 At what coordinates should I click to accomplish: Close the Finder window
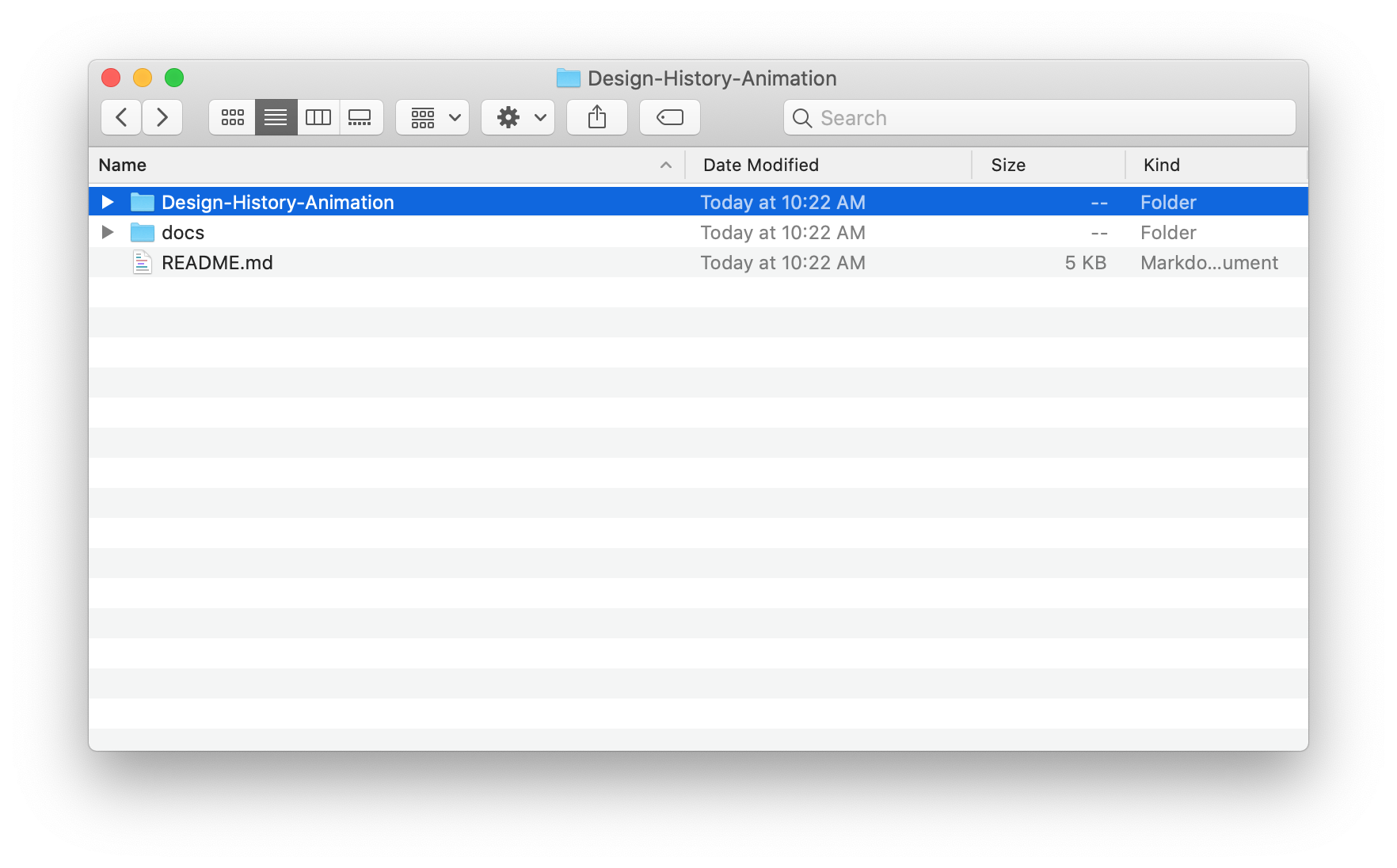[x=111, y=78]
